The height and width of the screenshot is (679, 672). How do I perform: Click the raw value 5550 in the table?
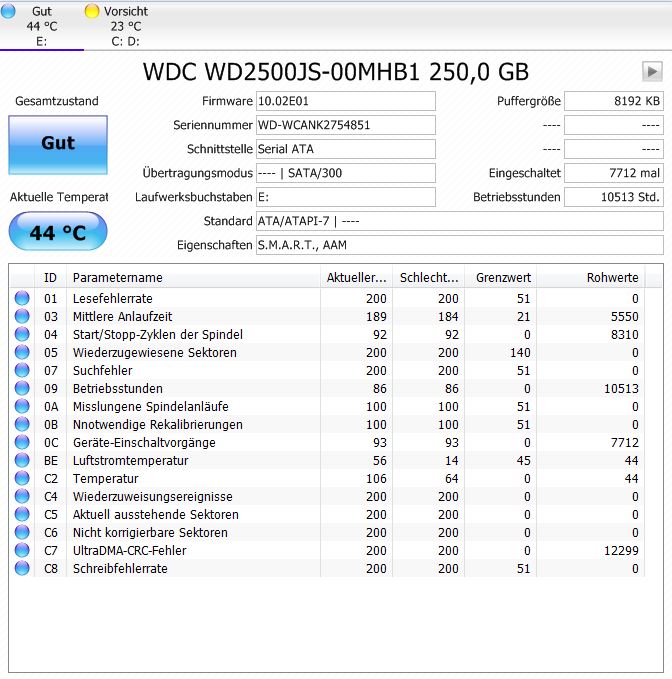coord(624,317)
